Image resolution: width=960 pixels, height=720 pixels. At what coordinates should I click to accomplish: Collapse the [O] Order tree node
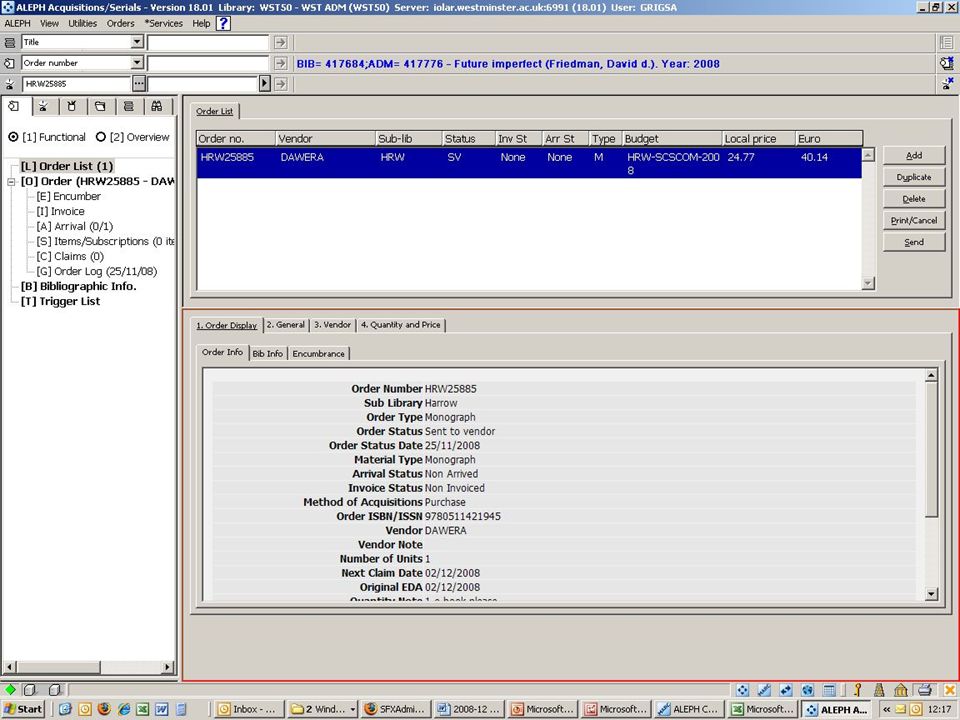pos(11,182)
